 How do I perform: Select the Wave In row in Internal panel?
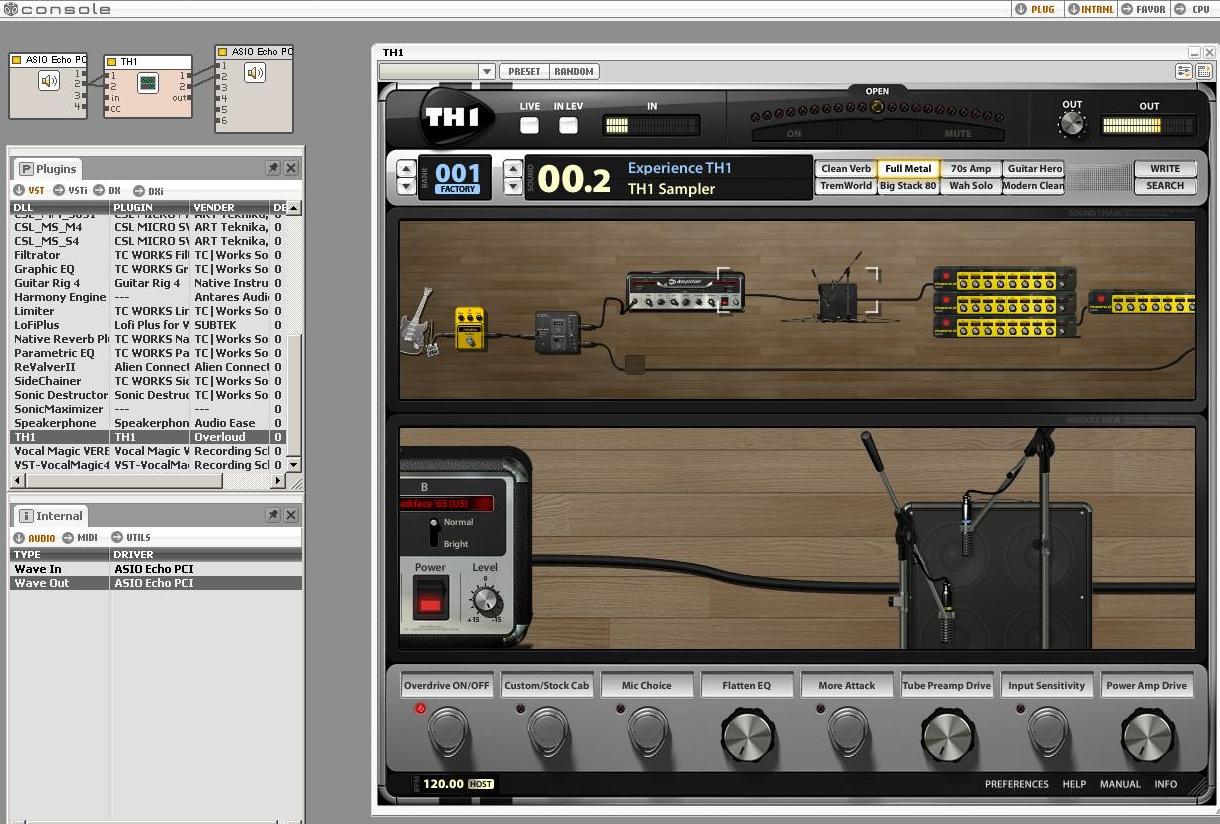pos(156,569)
